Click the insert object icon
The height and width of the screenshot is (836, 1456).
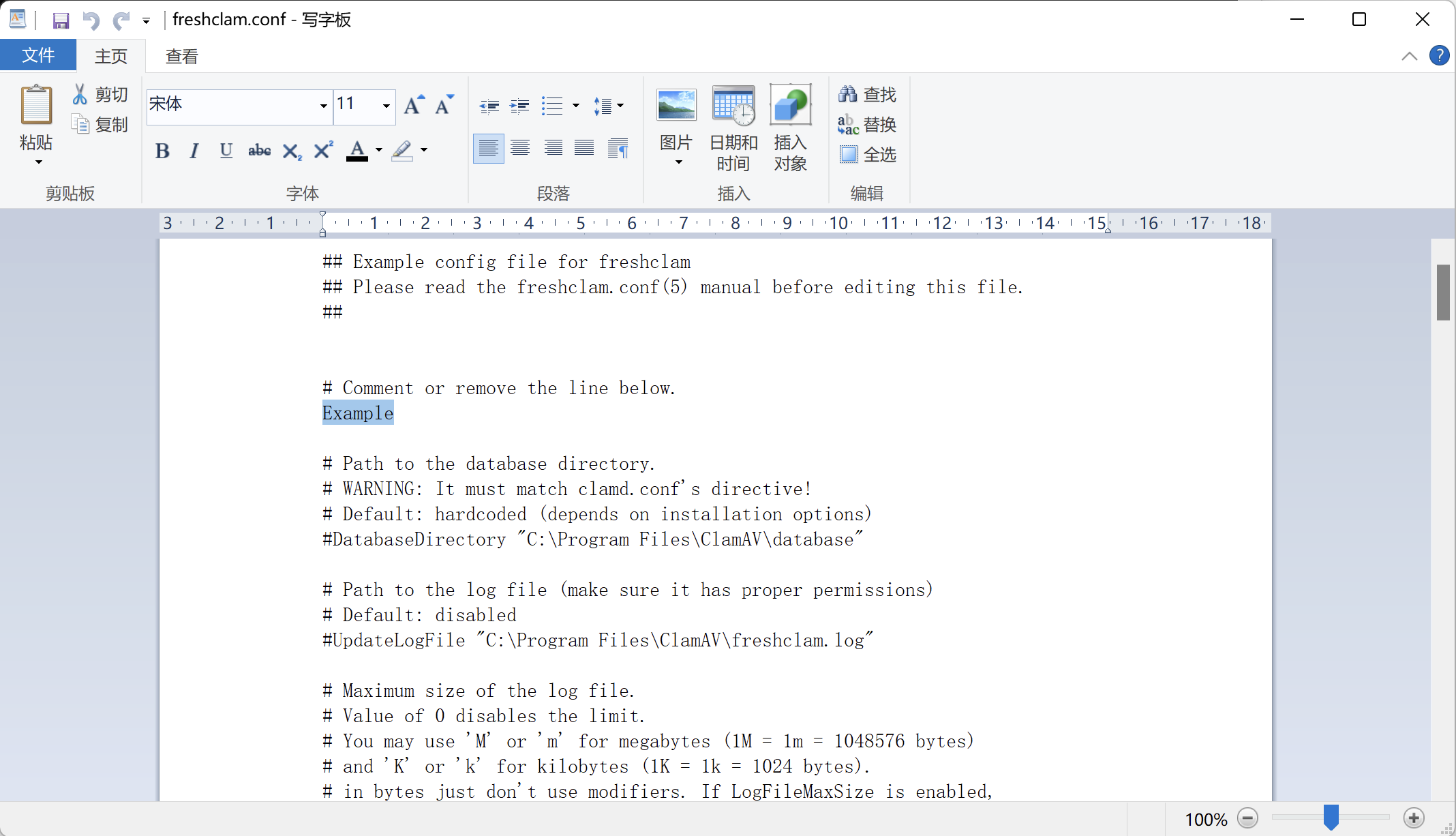pyautogui.click(x=790, y=106)
